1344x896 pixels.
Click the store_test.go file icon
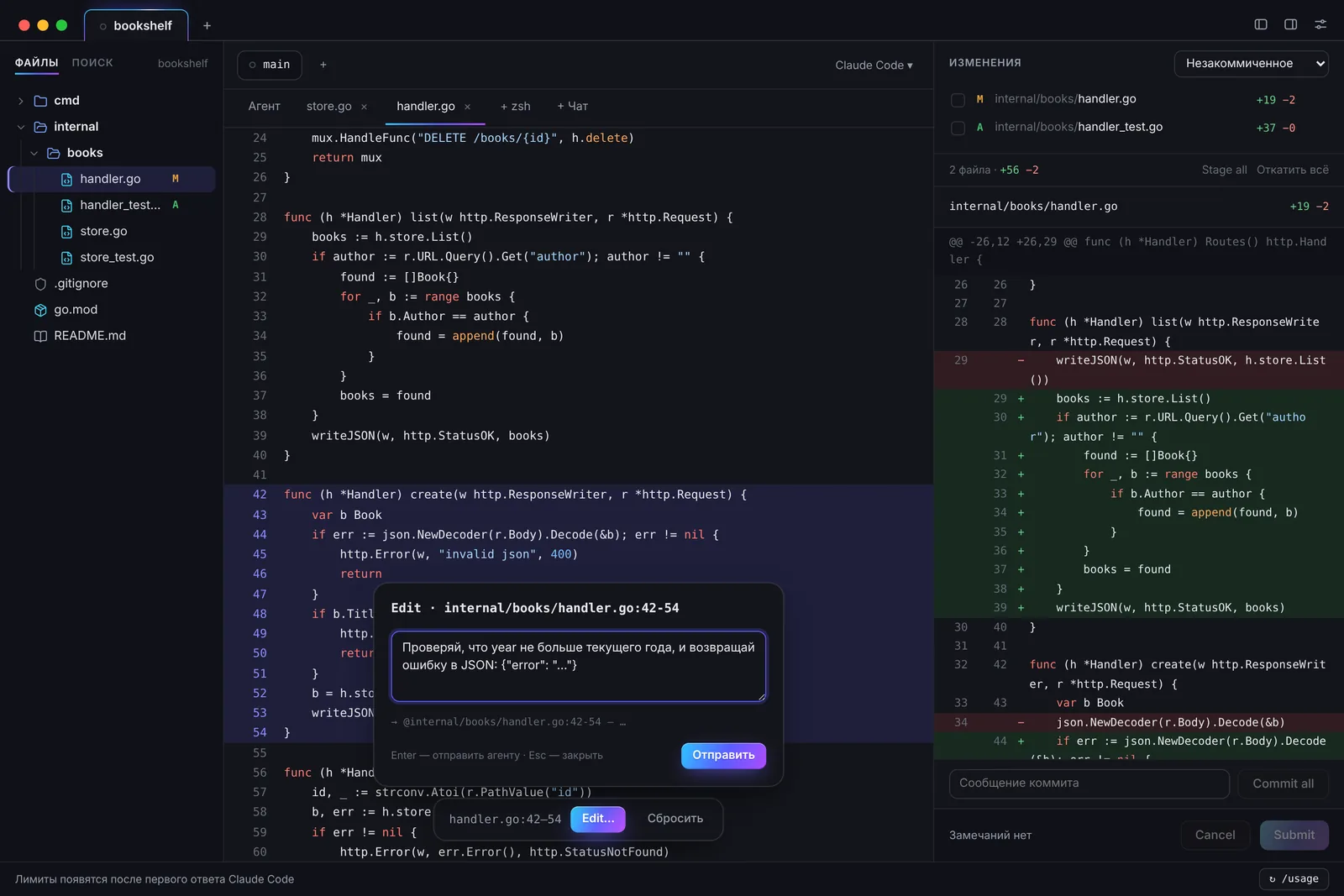[x=66, y=258]
